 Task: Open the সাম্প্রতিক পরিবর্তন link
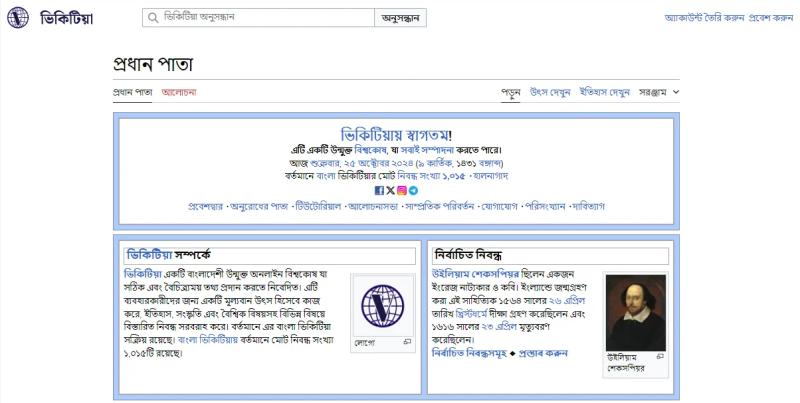[x=440, y=207]
